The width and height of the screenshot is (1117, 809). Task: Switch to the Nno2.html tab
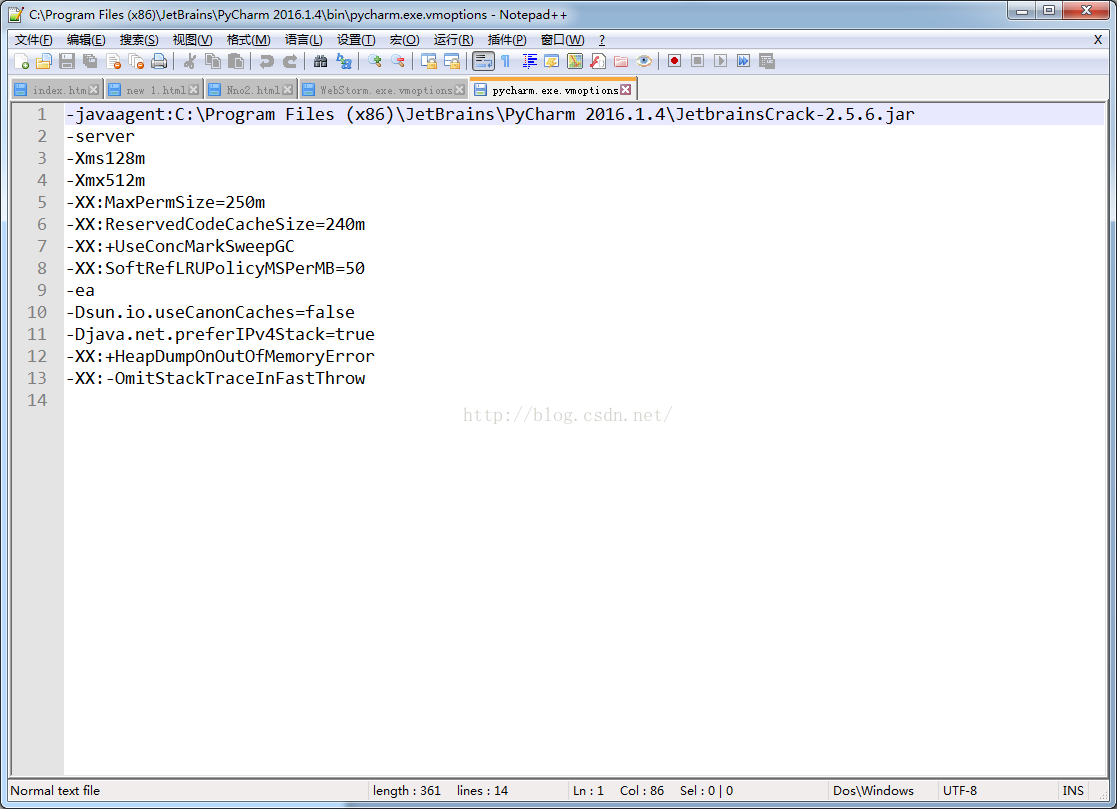pos(253,90)
